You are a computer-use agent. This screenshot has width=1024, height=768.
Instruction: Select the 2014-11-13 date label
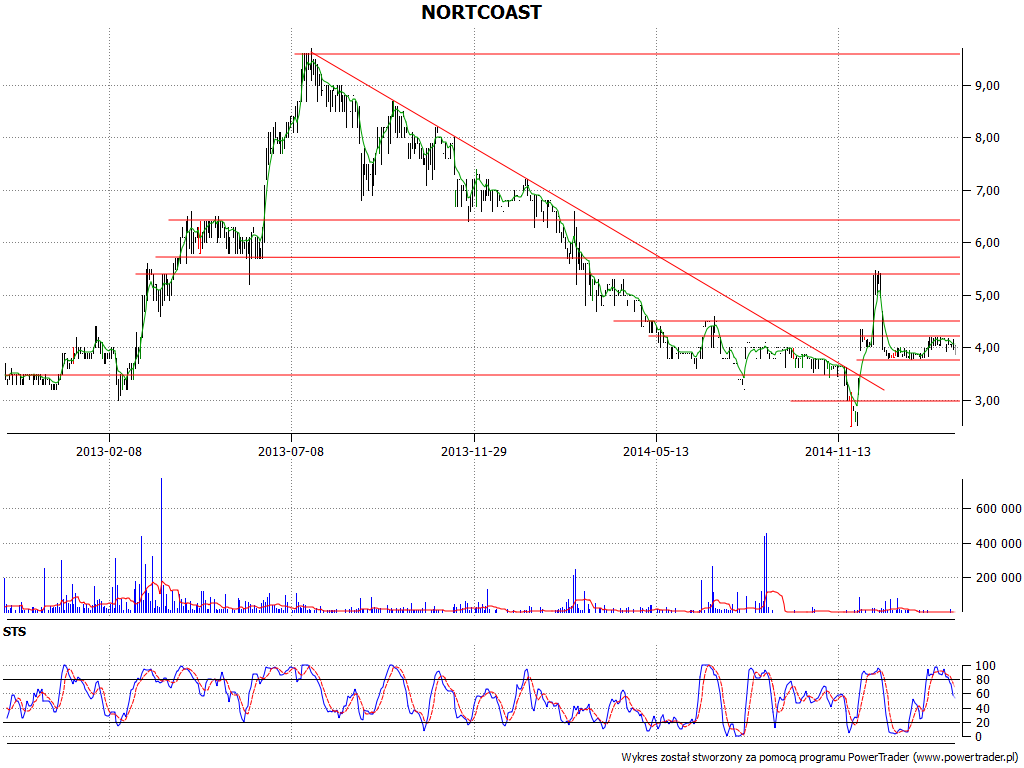[x=838, y=451]
